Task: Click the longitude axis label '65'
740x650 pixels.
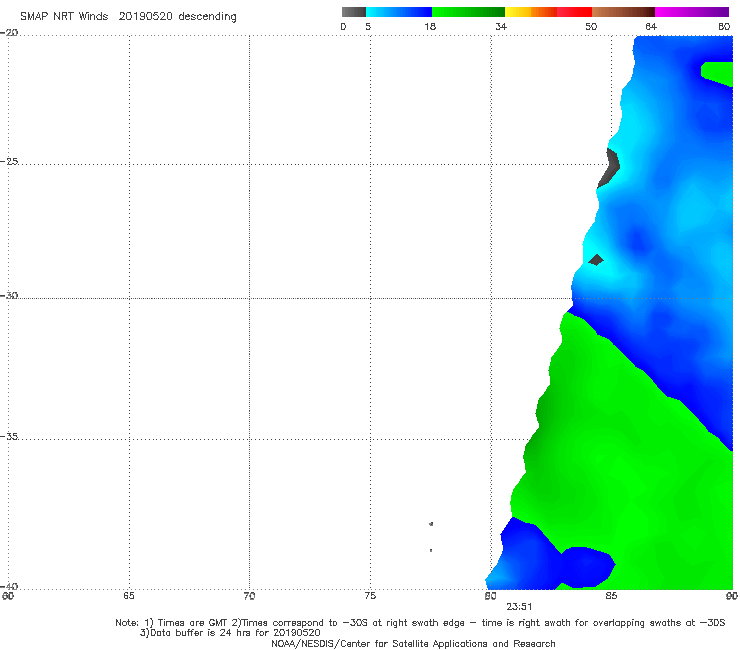Action: click(129, 596)
